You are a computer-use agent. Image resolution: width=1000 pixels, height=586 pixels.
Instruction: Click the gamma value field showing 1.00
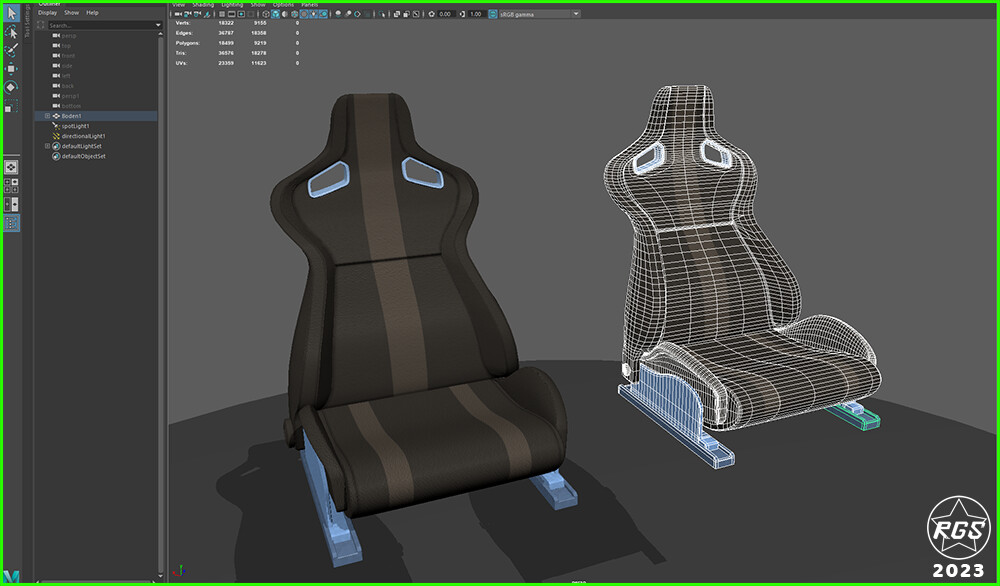(x=476, y=14)
